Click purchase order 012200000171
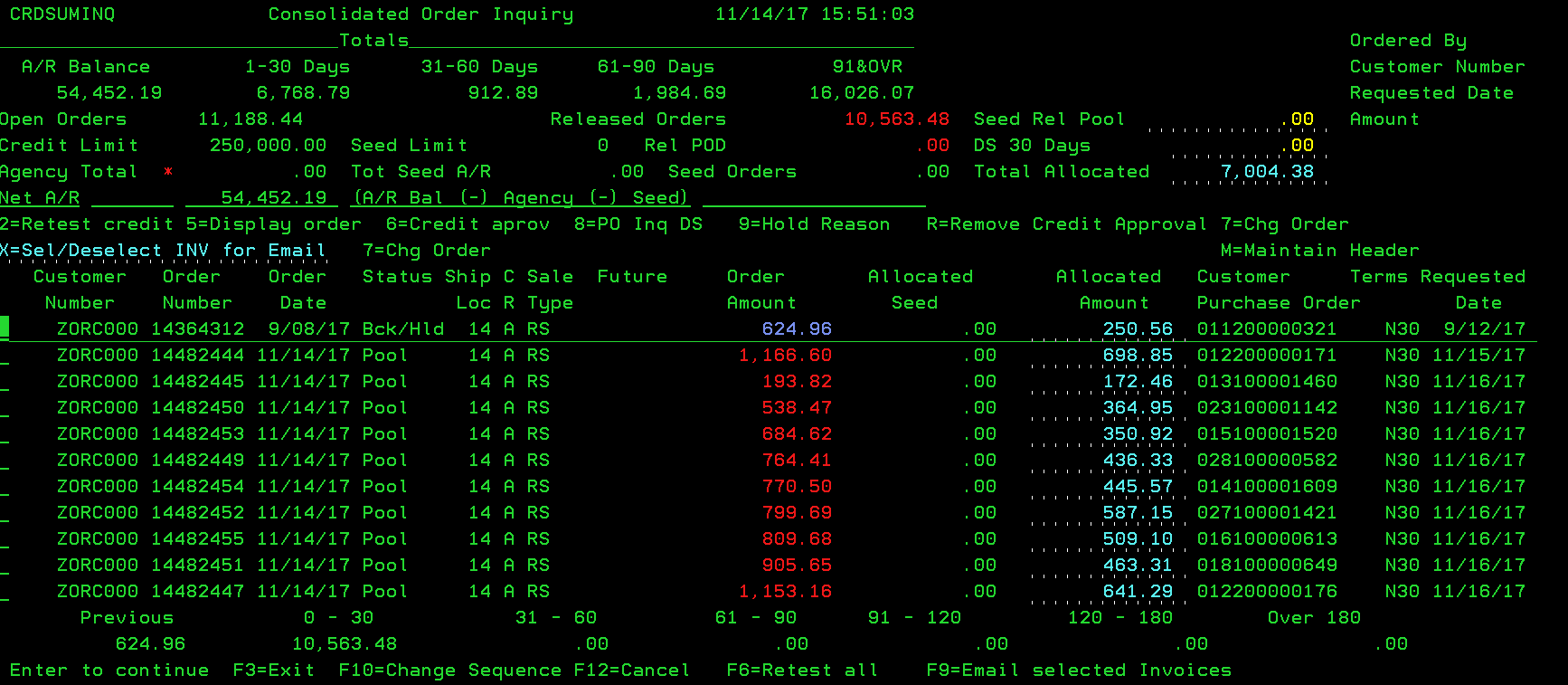 [x=1266, y=356]
